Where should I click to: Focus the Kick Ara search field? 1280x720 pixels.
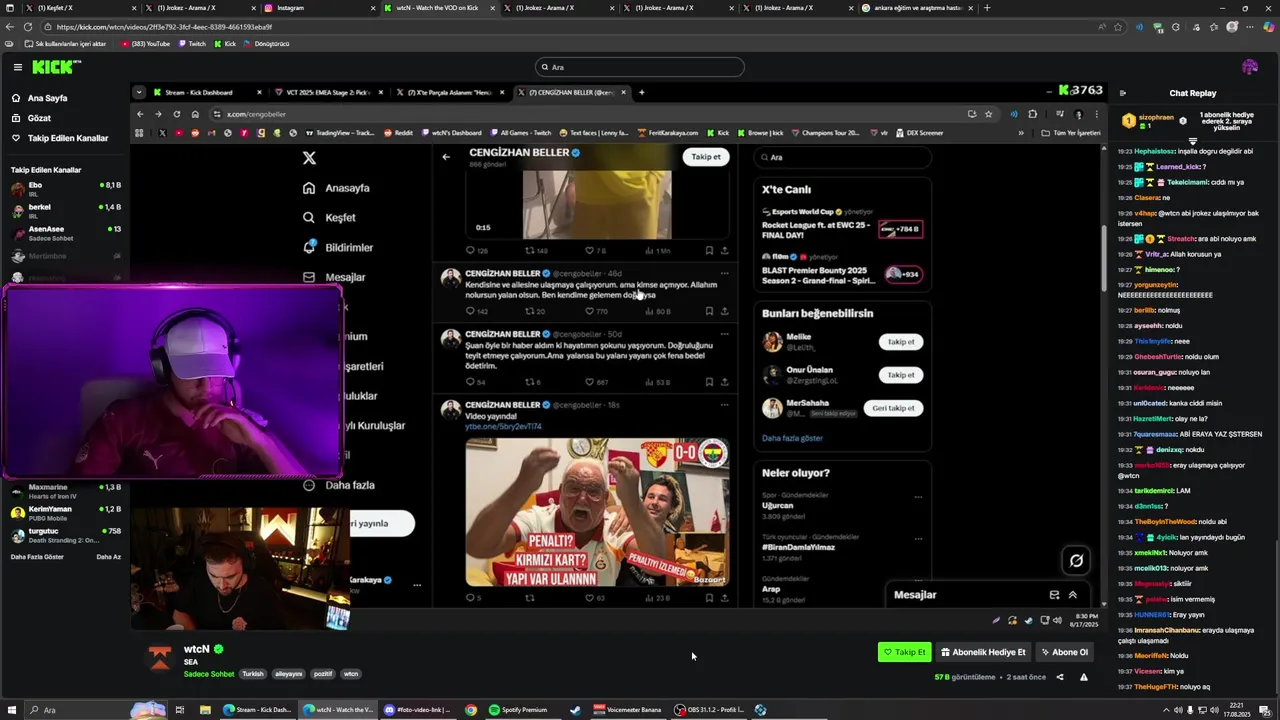(640, 67)
